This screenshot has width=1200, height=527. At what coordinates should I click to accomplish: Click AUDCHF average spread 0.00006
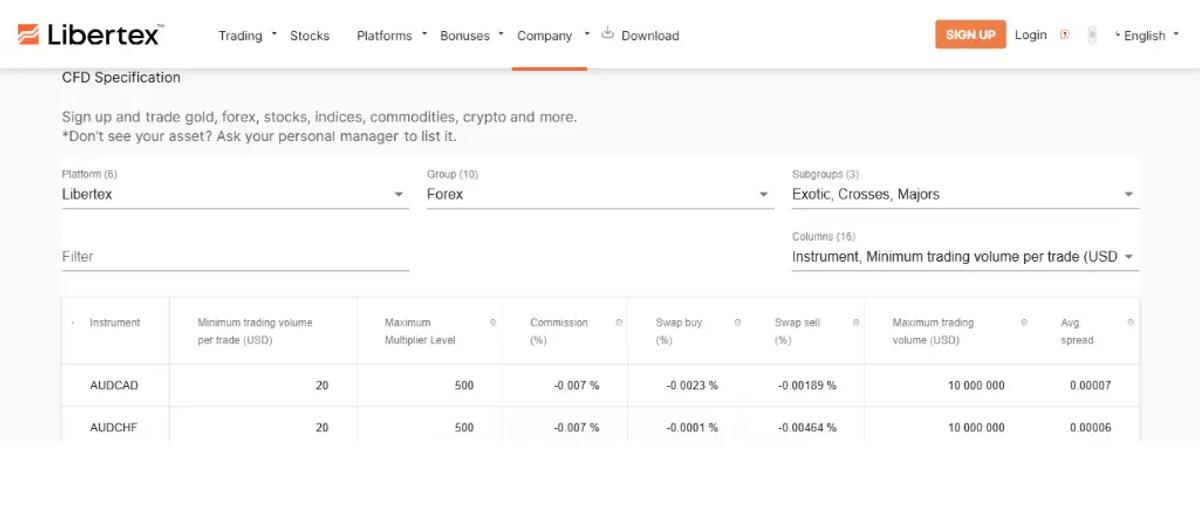(1090, 427)
